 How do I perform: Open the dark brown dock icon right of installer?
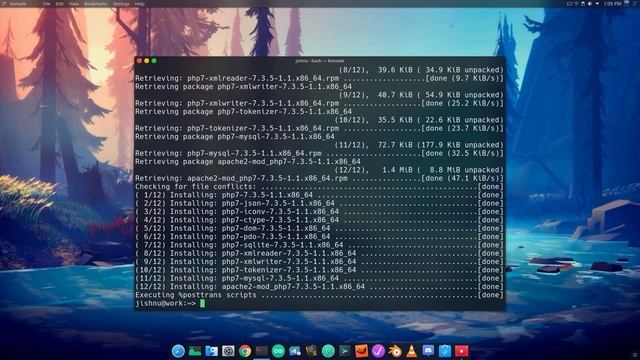pyautogui.click(x=311, y=351)
